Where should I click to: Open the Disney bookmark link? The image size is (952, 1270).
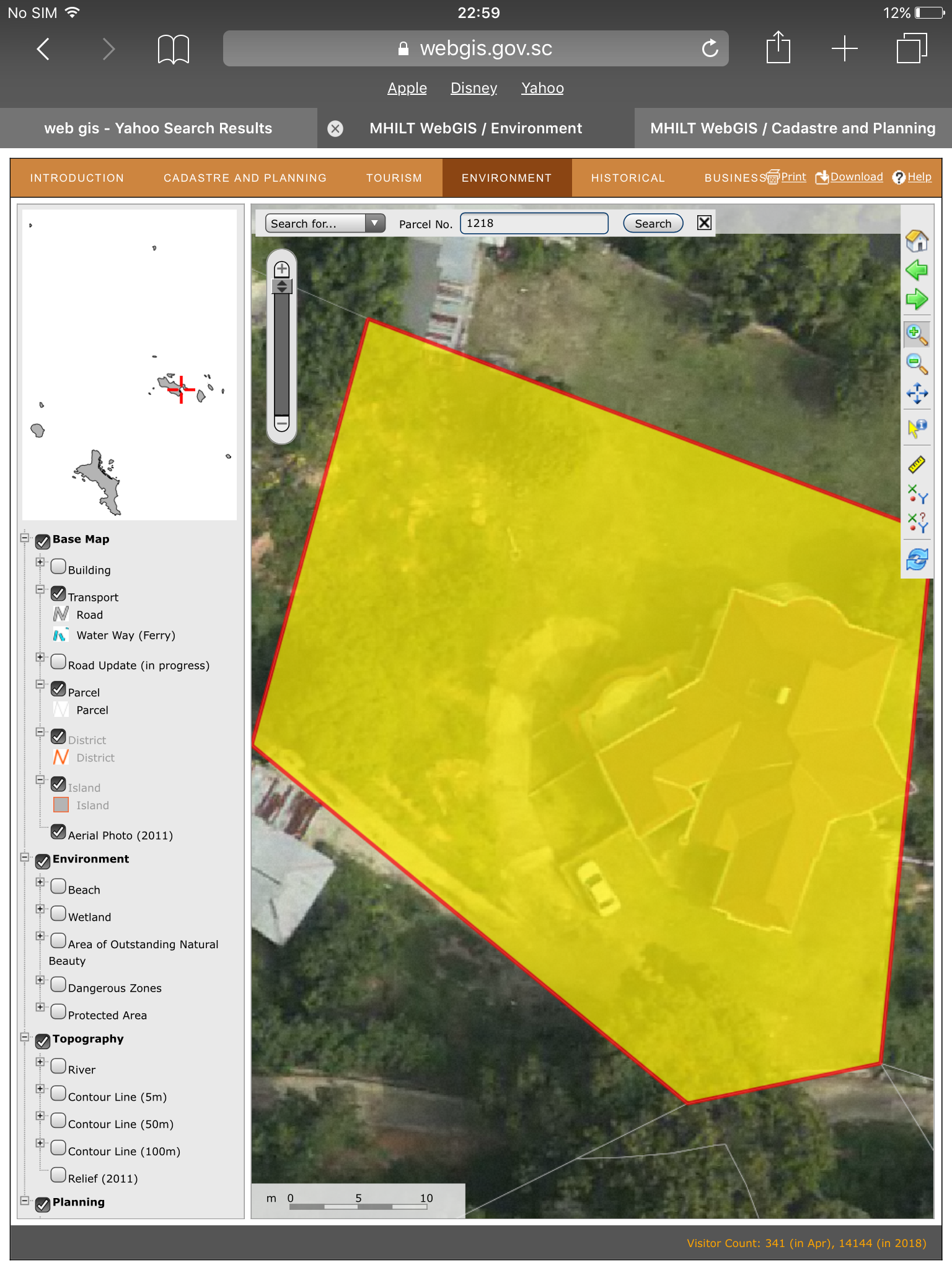pyautogui.click(x=474, y=88)
